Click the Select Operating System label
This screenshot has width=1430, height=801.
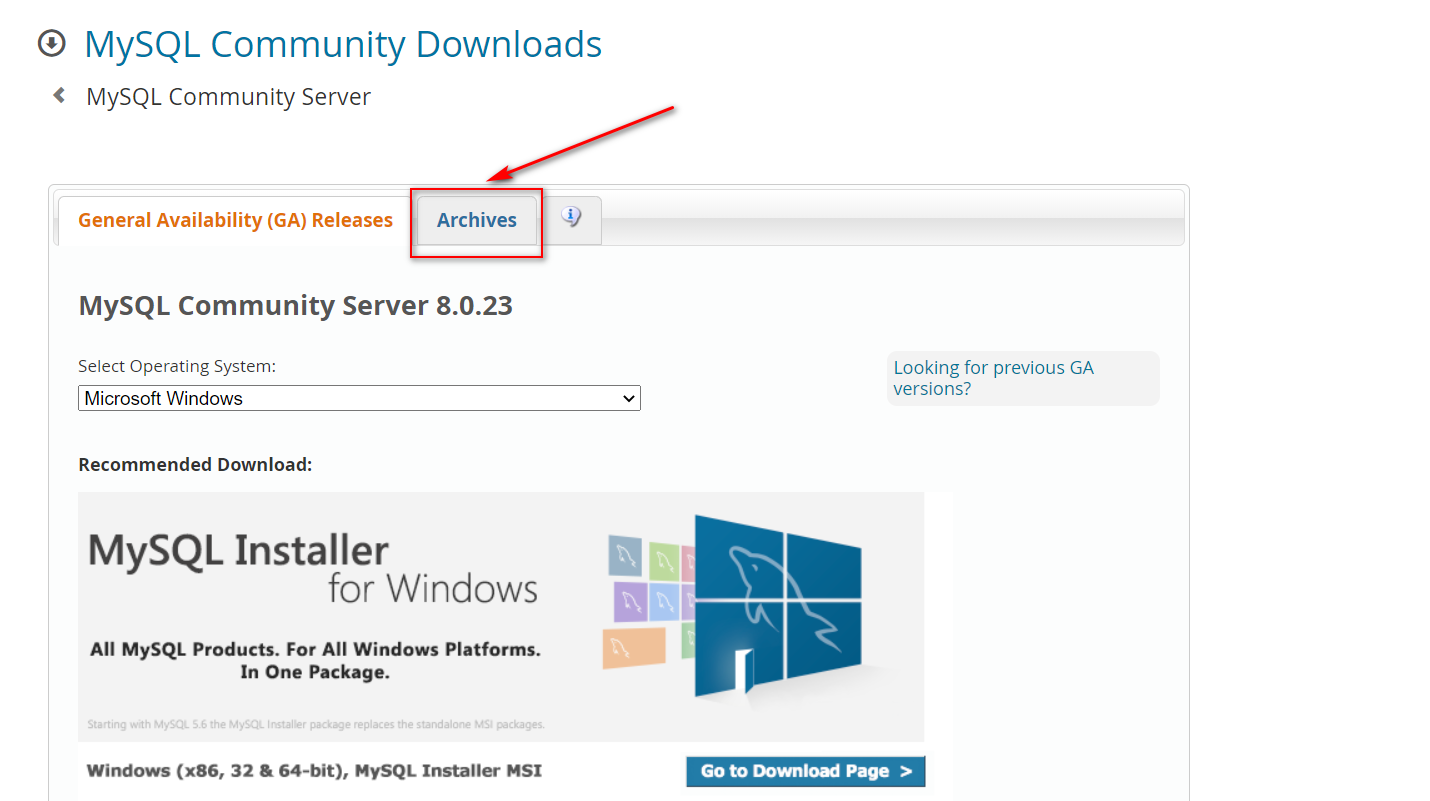pyautogui.click(x=177, y=366)
